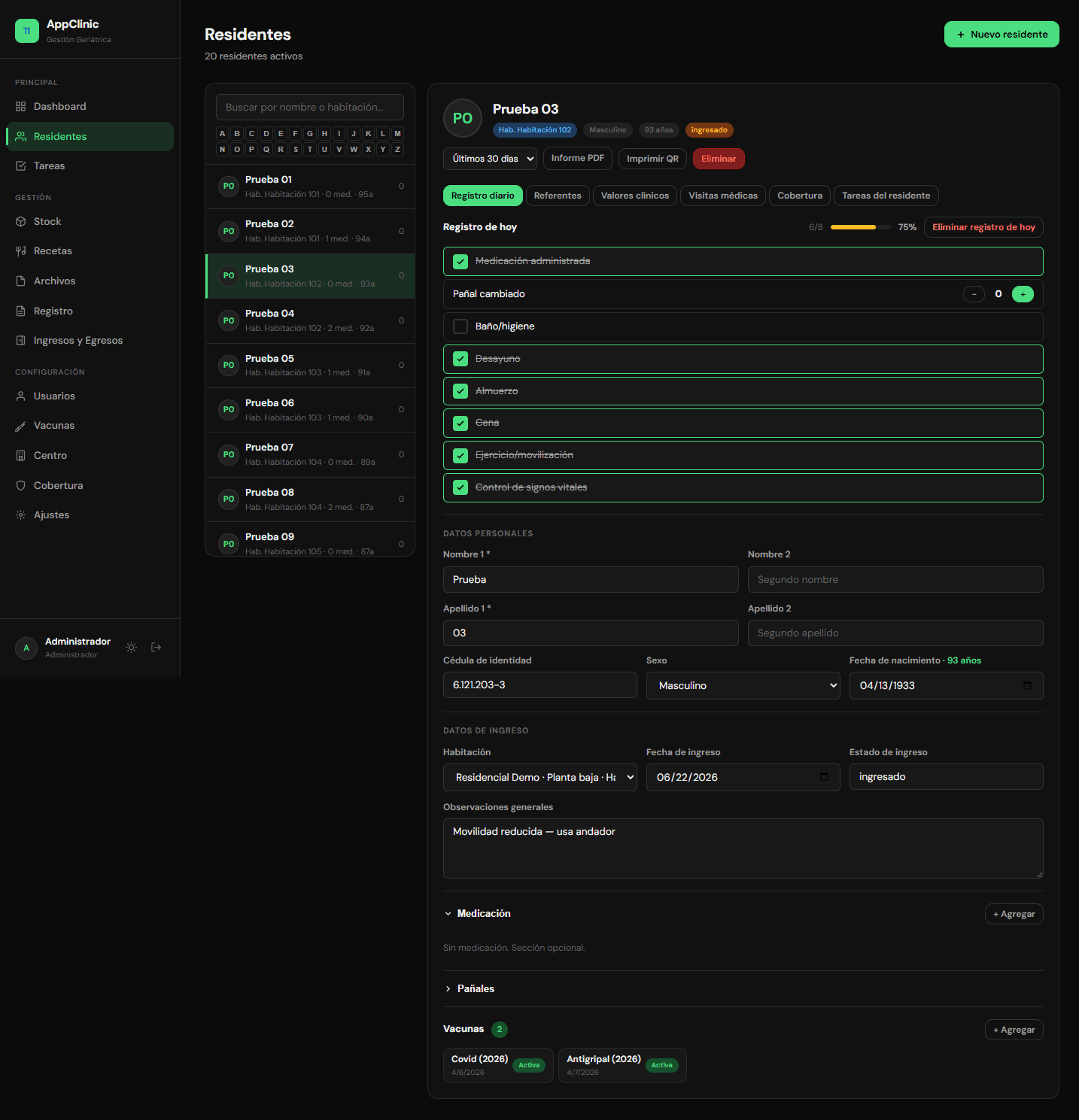Open the Stock section icon
The image size is (1079, 1120).
tap(21, 222)
